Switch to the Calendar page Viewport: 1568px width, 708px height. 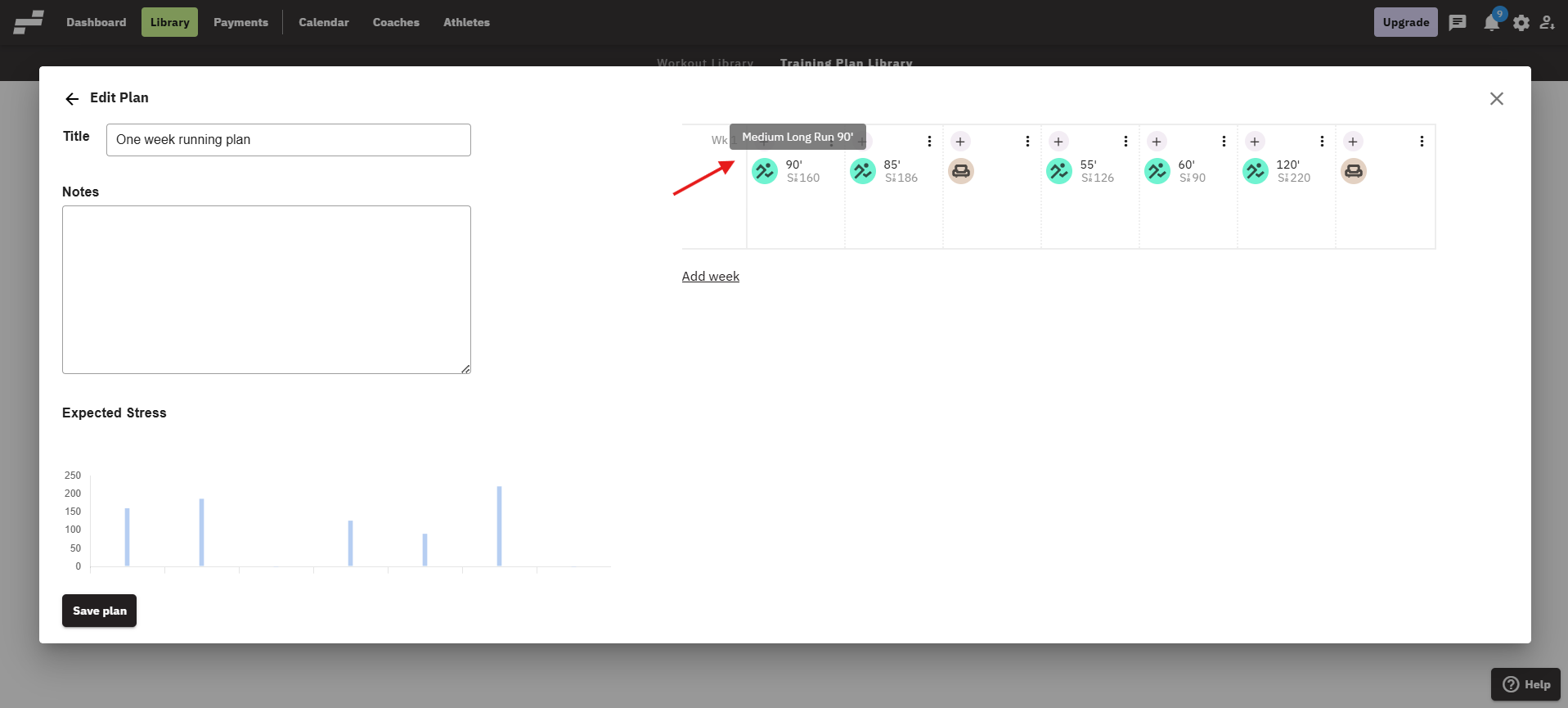[324, 22]
